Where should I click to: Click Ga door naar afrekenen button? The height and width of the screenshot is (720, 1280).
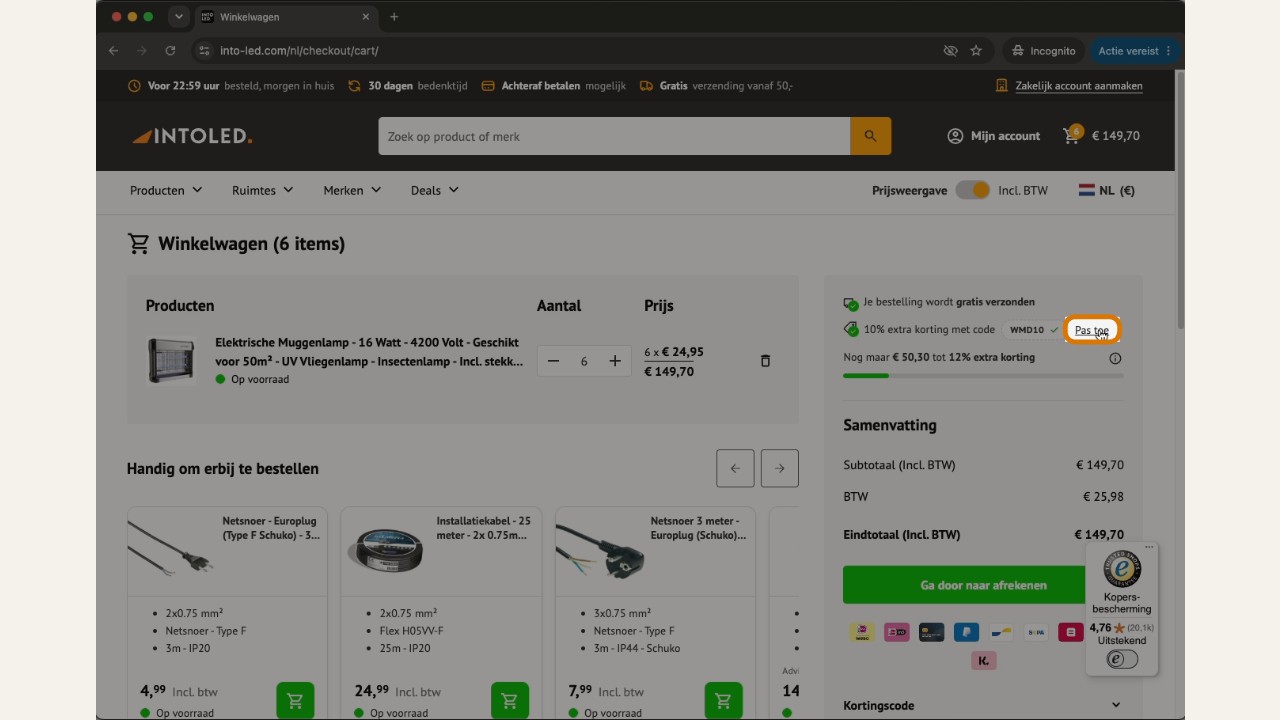click(x=983, y=585)
